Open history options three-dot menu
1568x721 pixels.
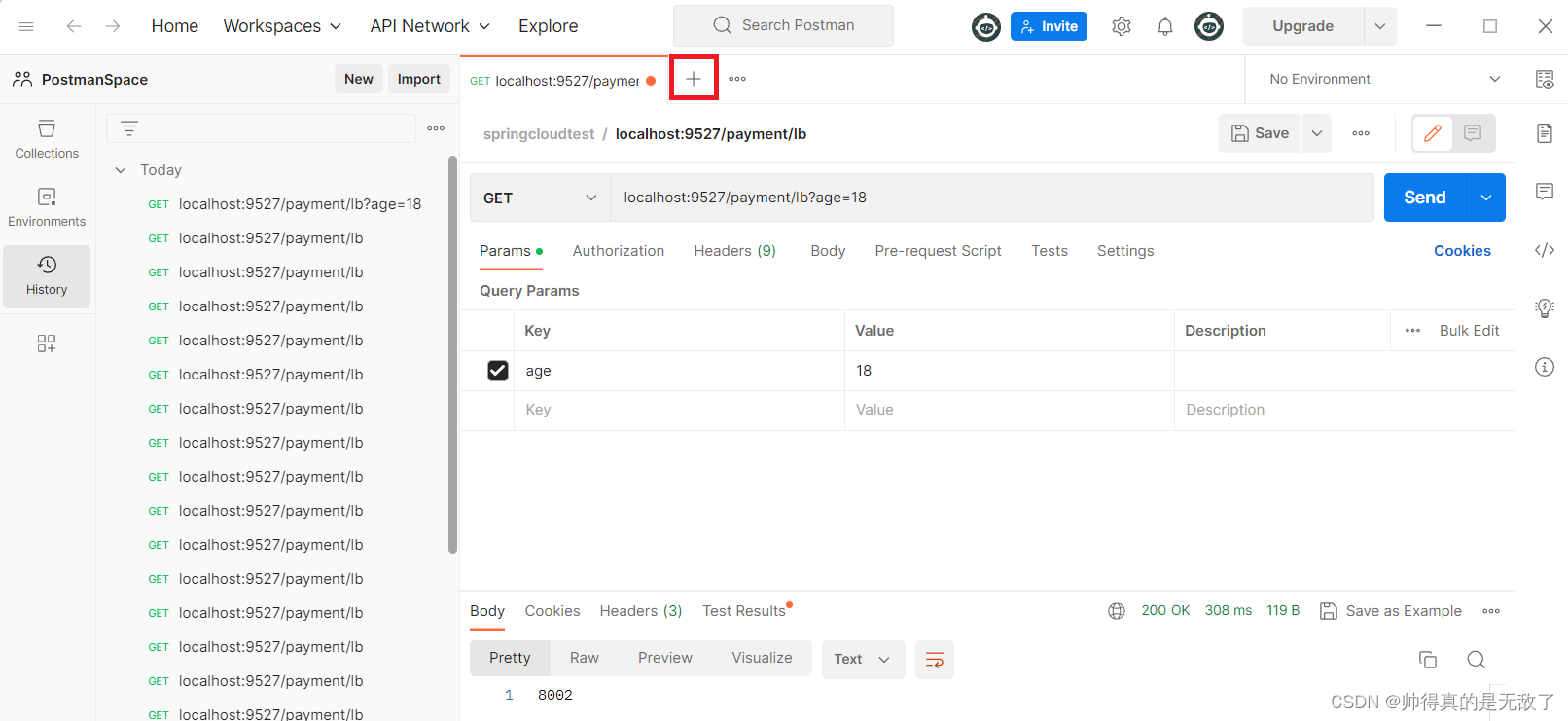click(x=436, y=127)
